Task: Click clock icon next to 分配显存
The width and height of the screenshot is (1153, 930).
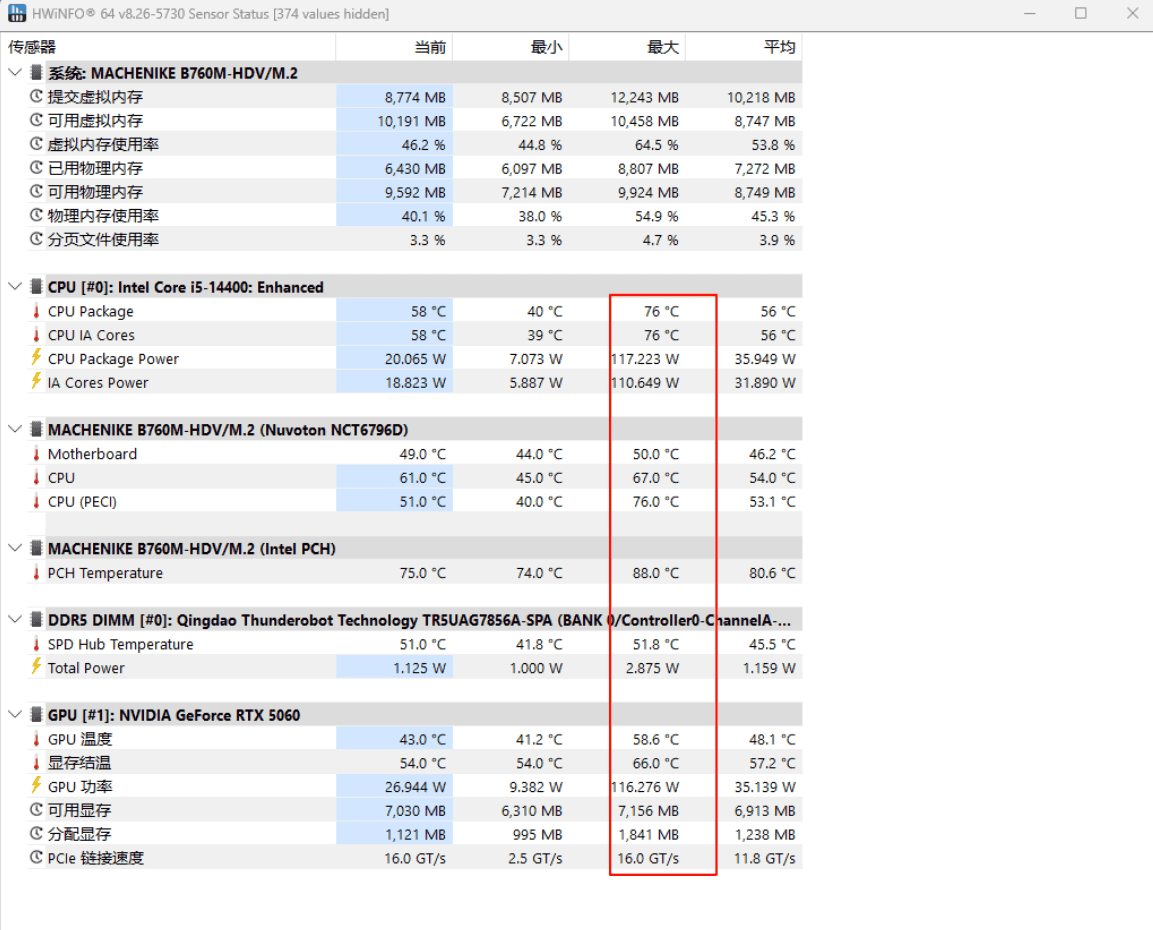Action: coord(36,834)
